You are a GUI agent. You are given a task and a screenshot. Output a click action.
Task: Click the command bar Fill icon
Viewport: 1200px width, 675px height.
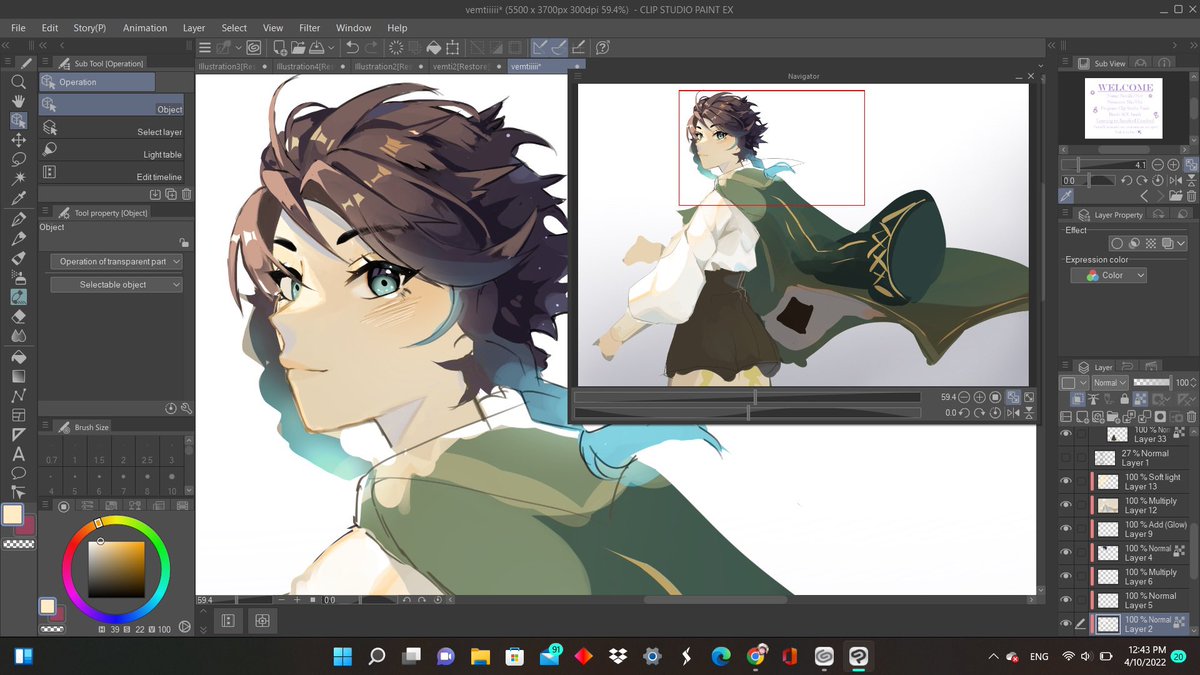434,47
